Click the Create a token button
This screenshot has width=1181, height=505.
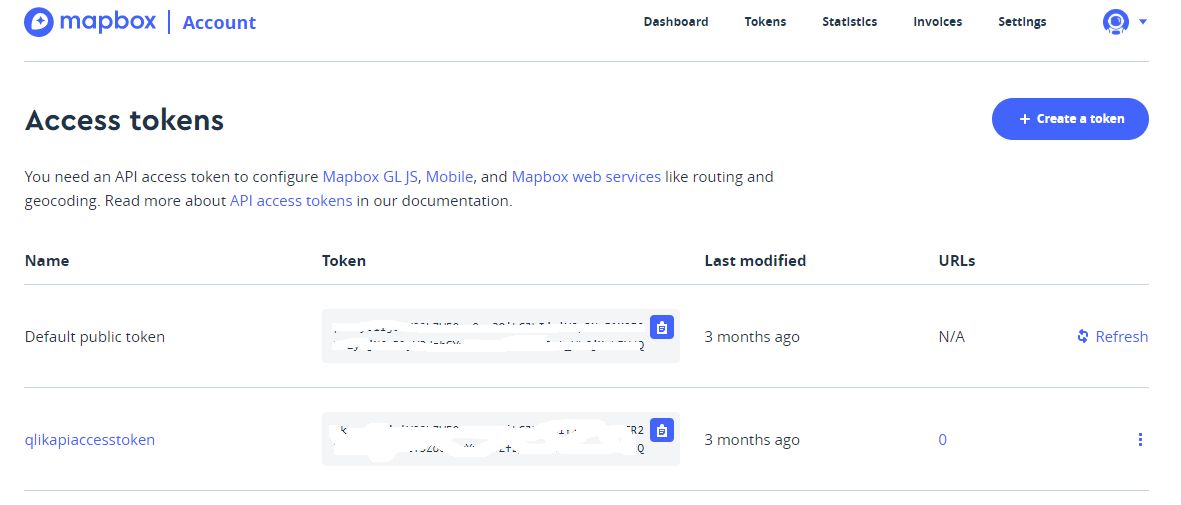coord(1070,119)
